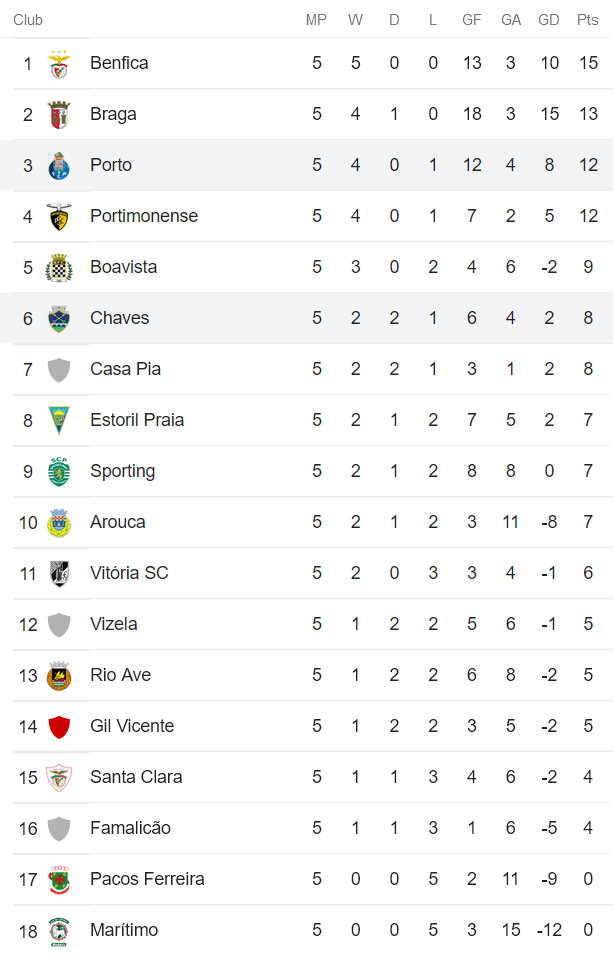Click the GD column header
The image size is (613, 966).
(548, 20)
